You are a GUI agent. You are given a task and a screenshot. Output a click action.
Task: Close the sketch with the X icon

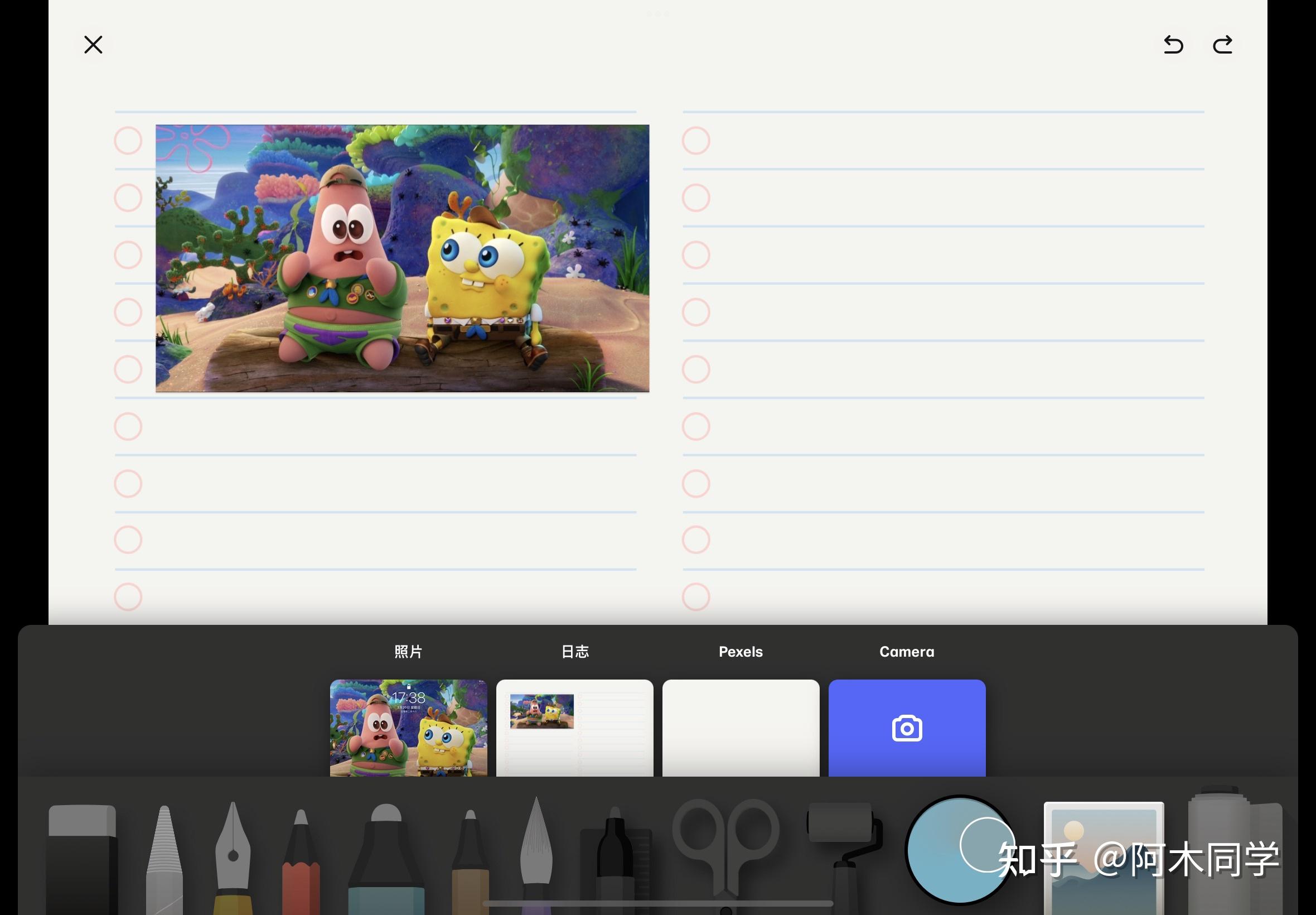point(93,45)
